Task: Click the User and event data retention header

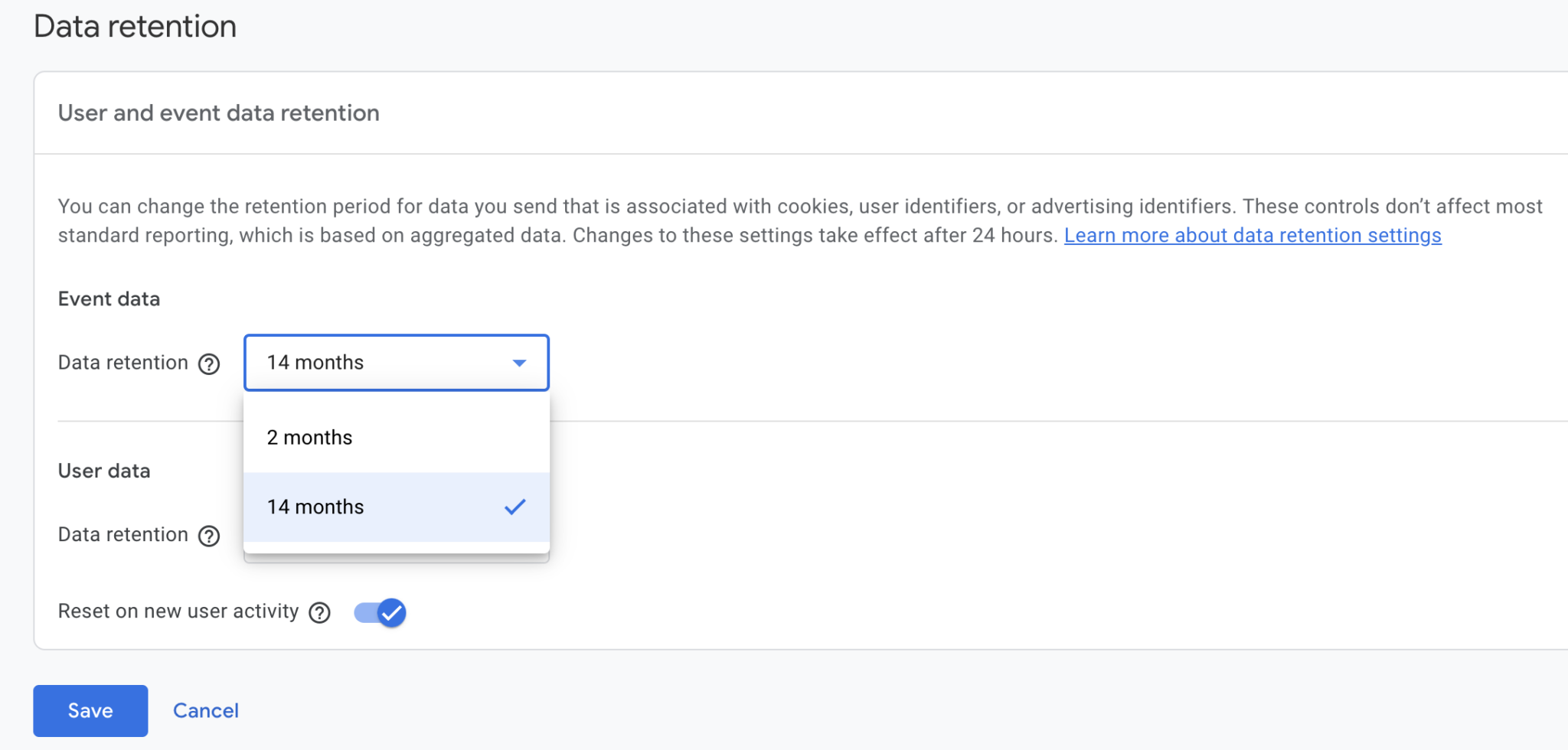Action: 218,112
